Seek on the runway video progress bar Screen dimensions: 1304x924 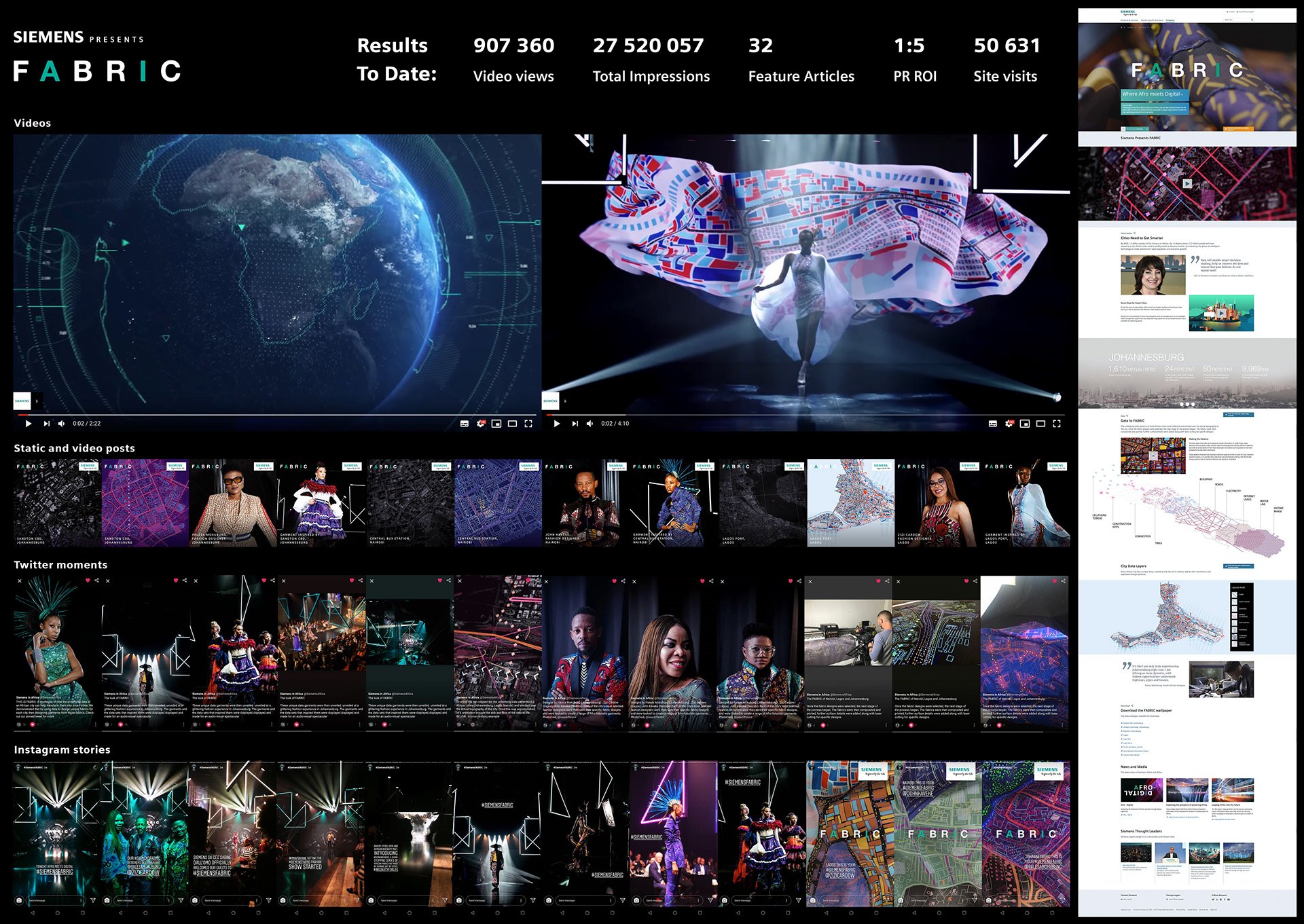[805, 414]
